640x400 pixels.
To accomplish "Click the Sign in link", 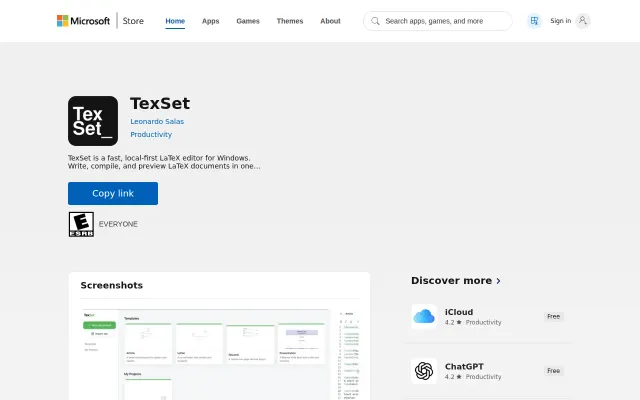I will [560, 21].
